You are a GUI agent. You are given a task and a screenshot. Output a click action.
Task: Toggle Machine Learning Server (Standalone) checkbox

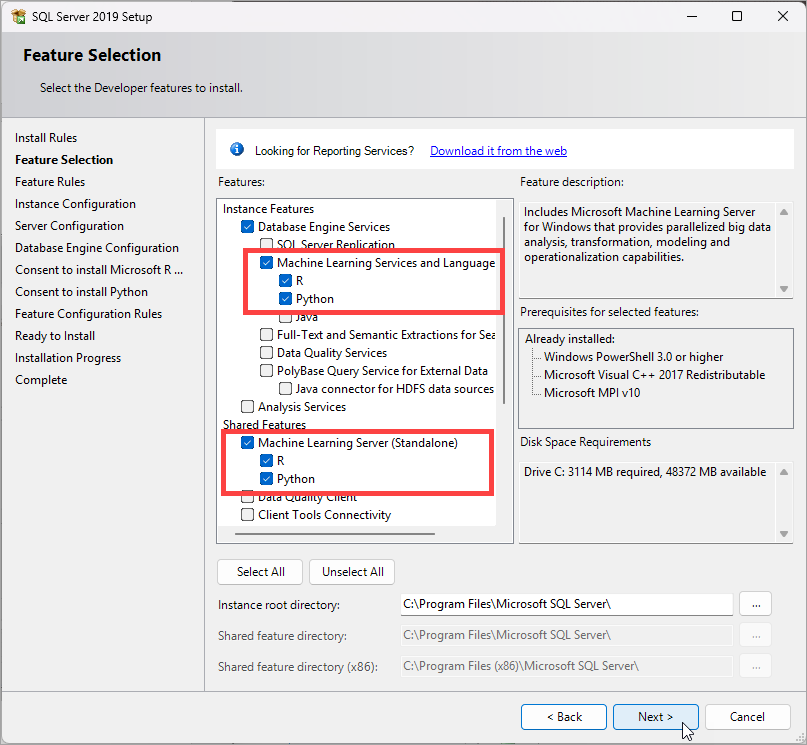pos(248,443)
